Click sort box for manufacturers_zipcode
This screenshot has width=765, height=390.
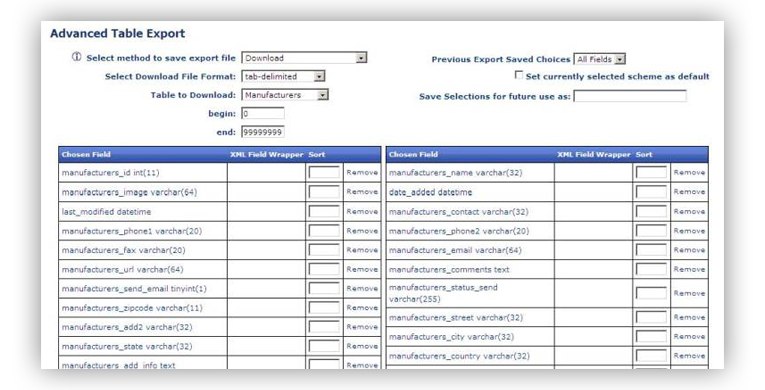tap(324, 308)
